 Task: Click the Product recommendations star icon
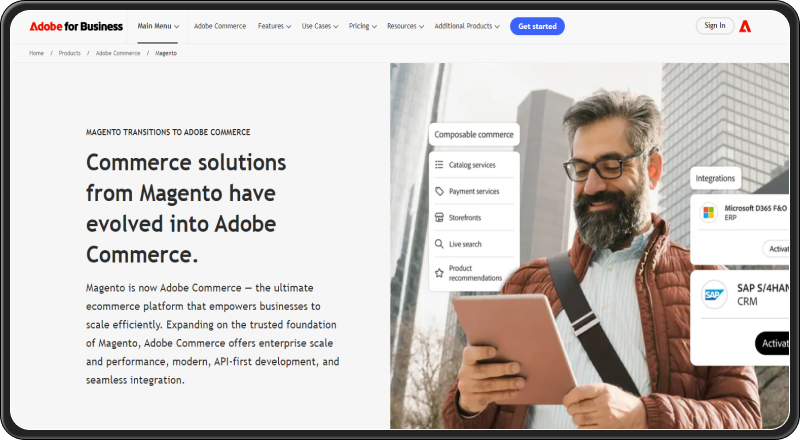point(439,273)
